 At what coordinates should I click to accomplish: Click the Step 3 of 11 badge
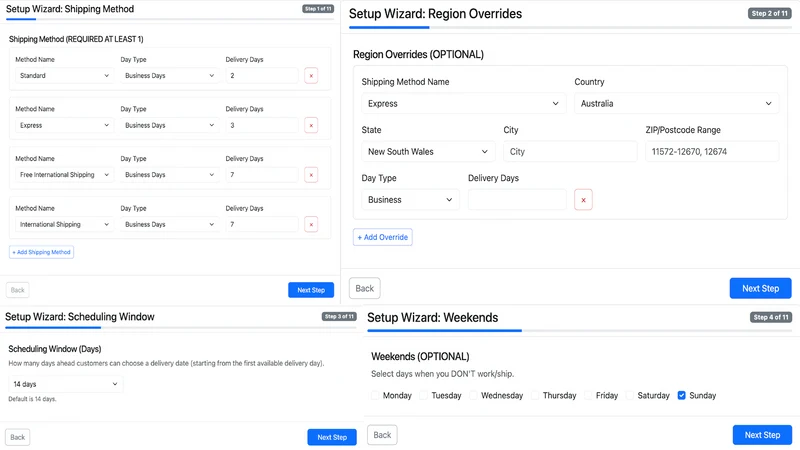click(339, 316)
